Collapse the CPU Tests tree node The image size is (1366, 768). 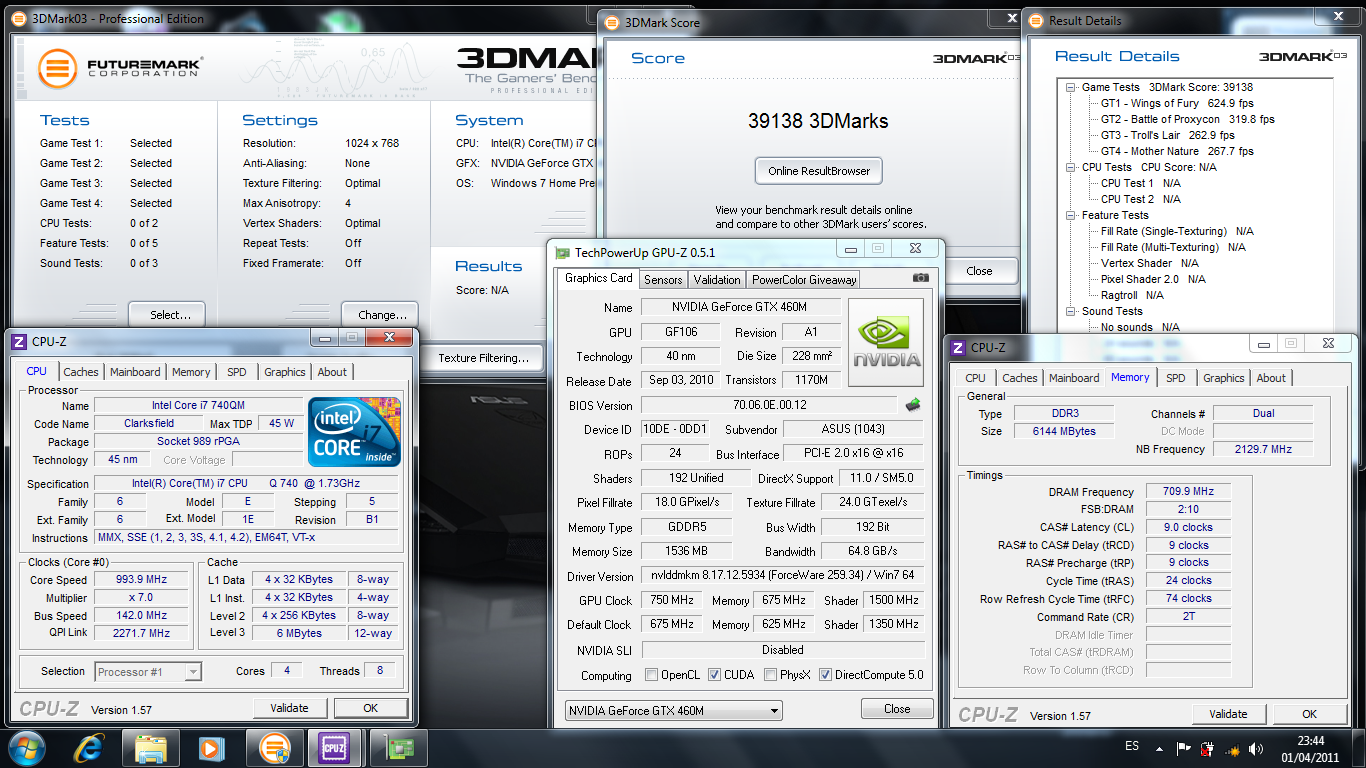(x=1071, y=167)
